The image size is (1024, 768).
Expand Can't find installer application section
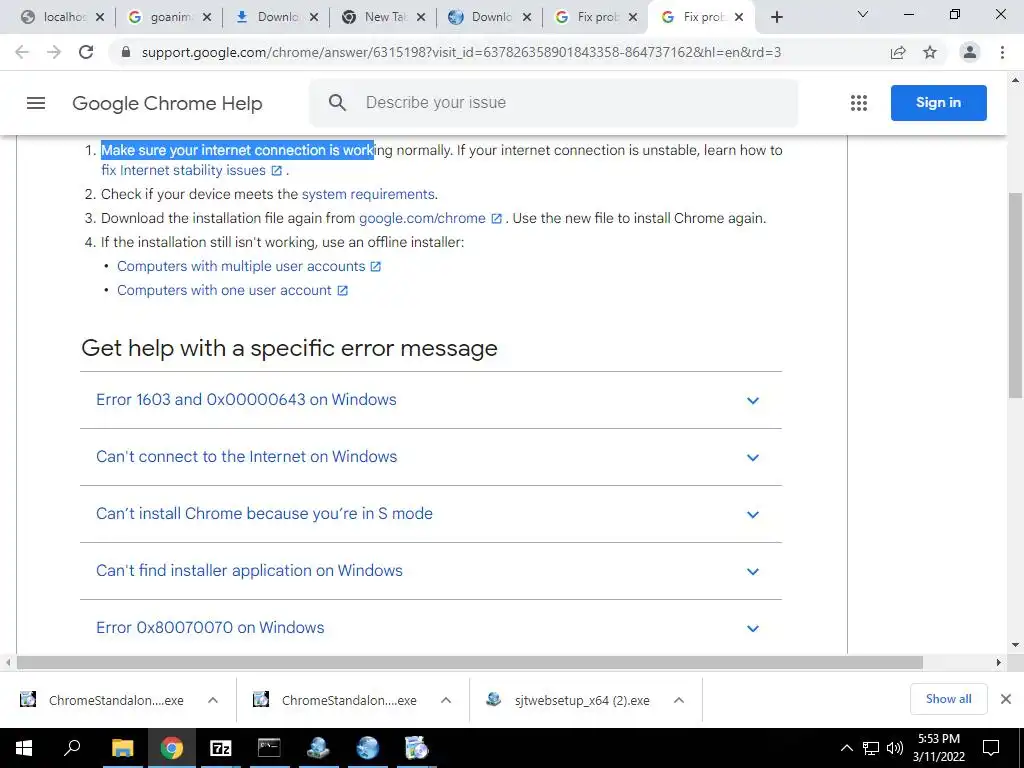click(431, 571)
